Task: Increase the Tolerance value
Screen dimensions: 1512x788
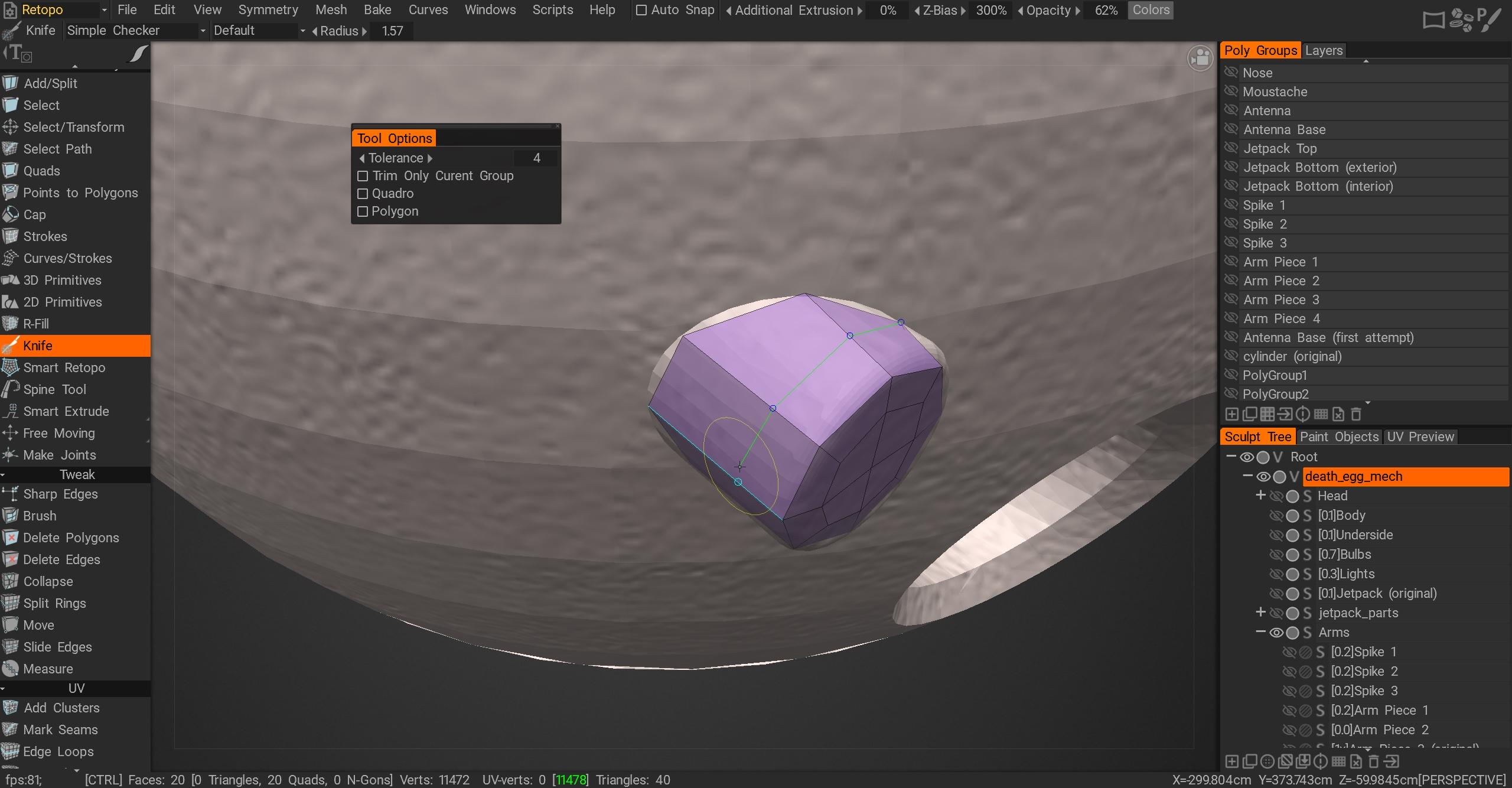Action: click(x=431, y=158)
